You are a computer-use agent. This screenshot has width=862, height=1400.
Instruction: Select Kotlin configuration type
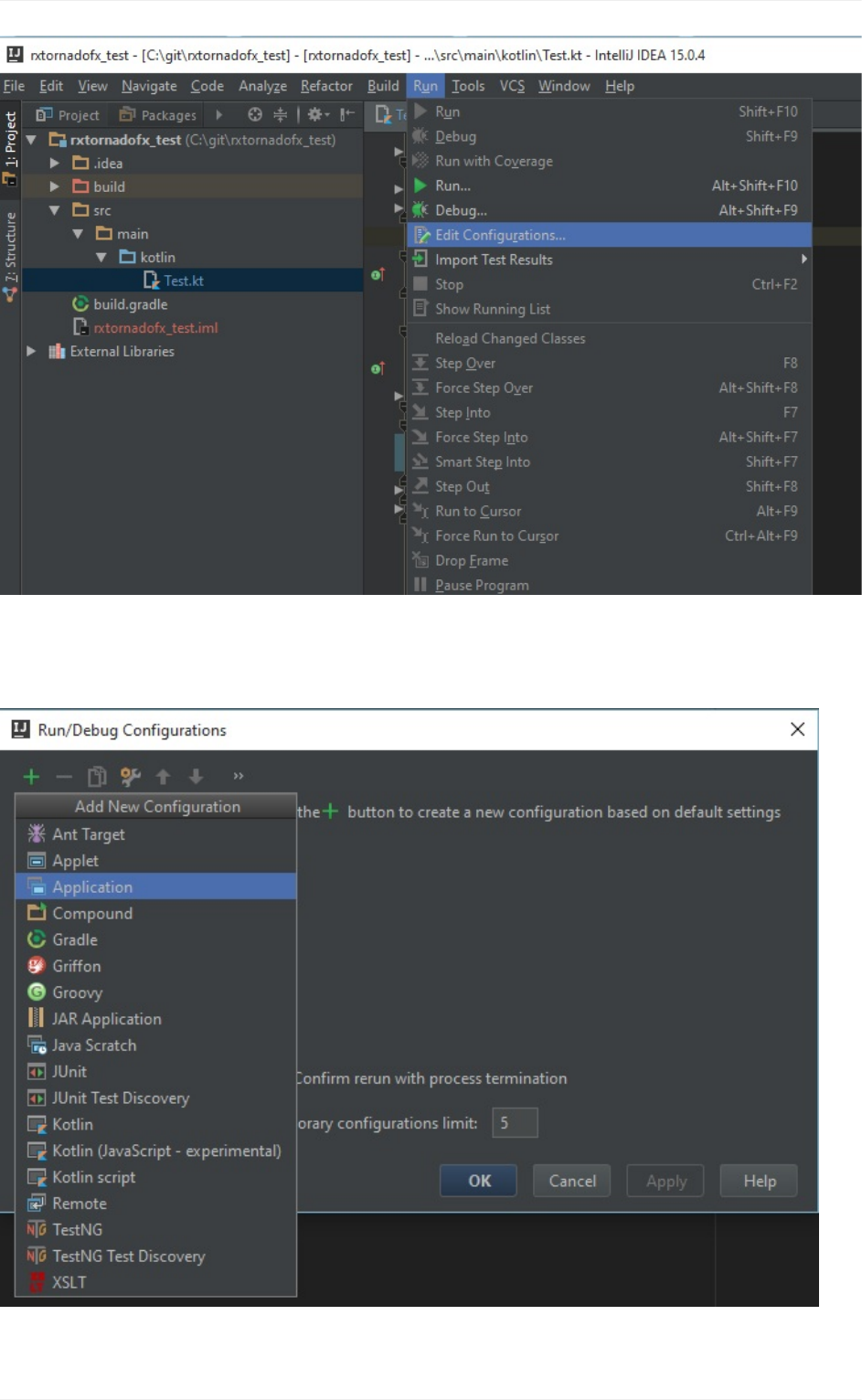[156, 1124]
